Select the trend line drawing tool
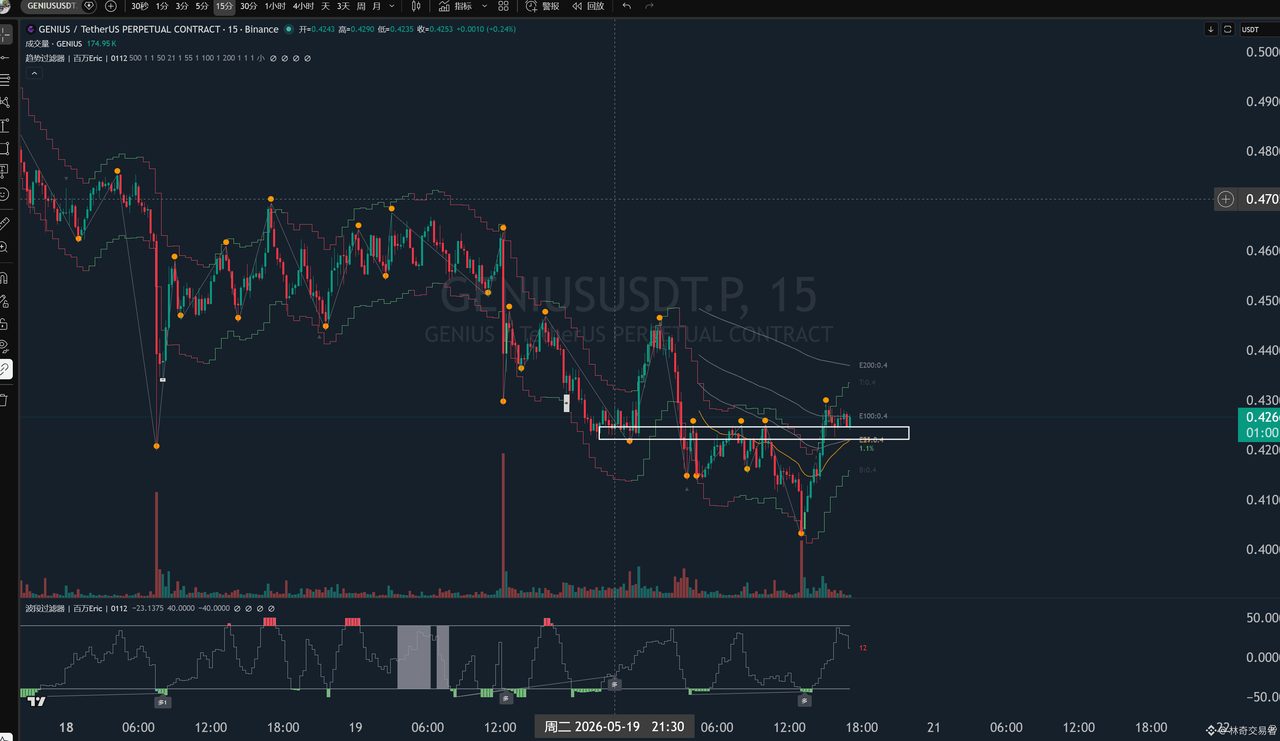1280x741 pixels. [x=5, y=57]
